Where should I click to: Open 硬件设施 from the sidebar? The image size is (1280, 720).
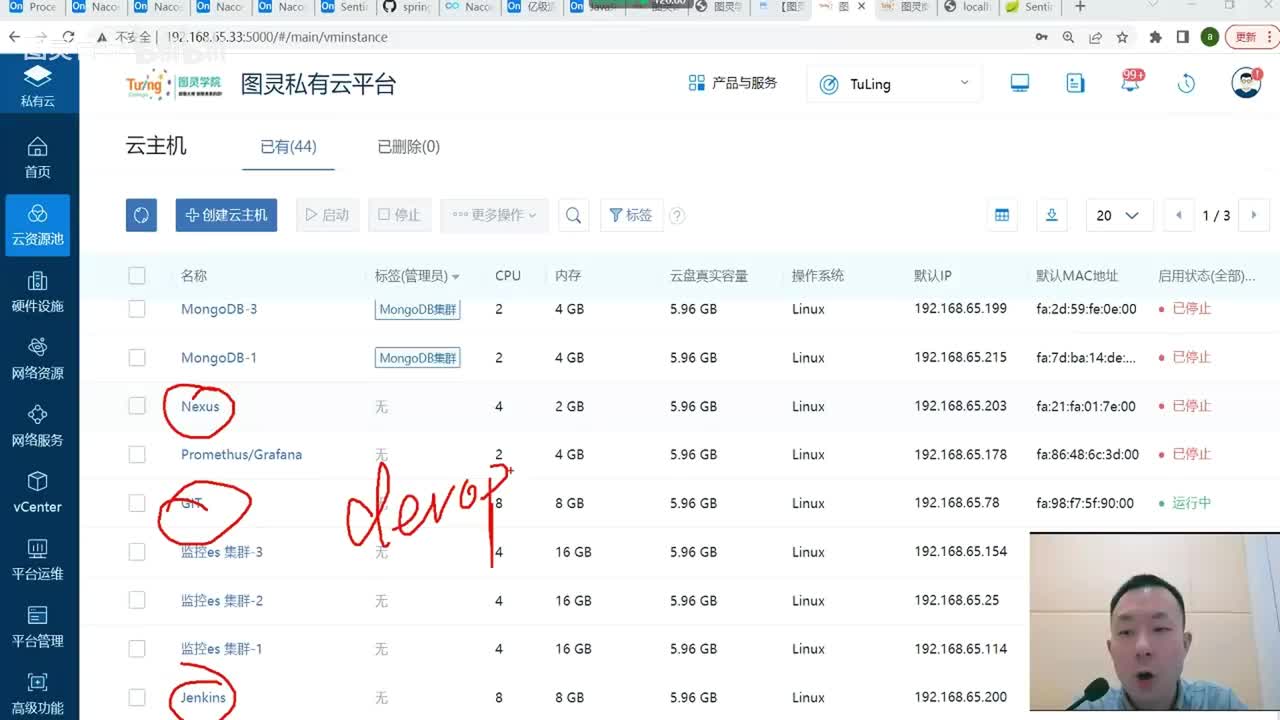click(x=37, y=292)
